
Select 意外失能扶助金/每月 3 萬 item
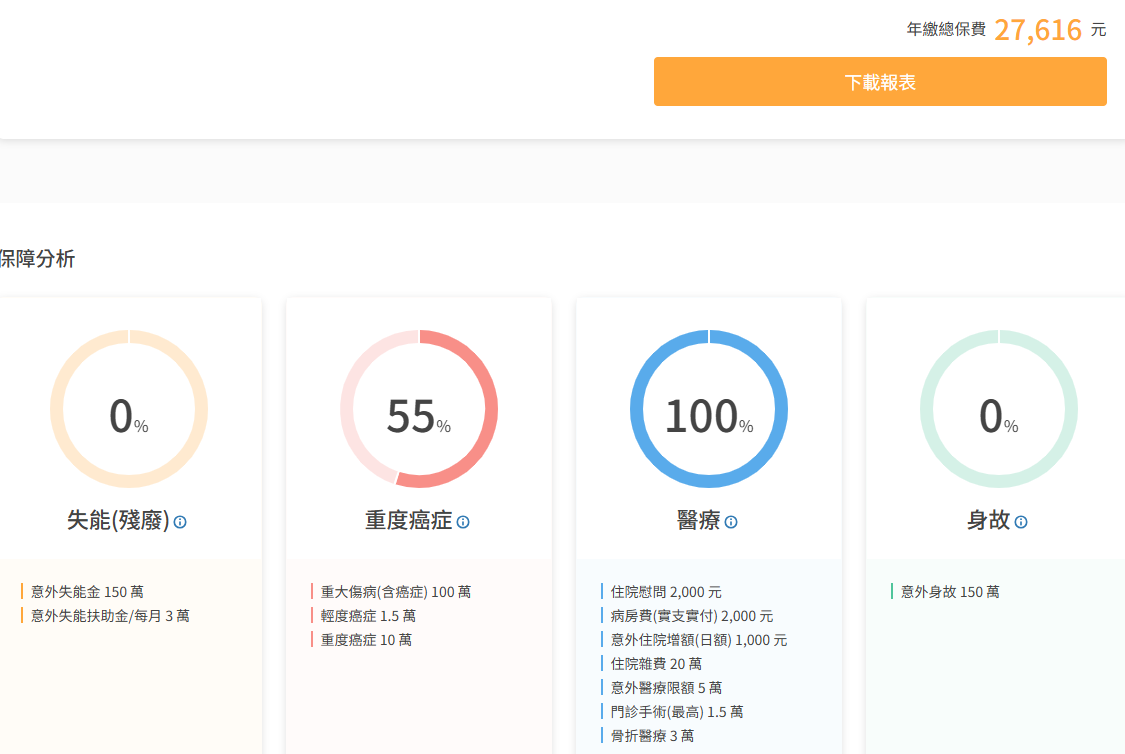click(x=110, y=616)
